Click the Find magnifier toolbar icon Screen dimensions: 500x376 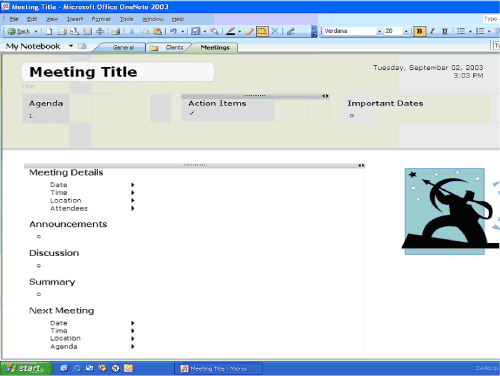click(x=214, y=31)
